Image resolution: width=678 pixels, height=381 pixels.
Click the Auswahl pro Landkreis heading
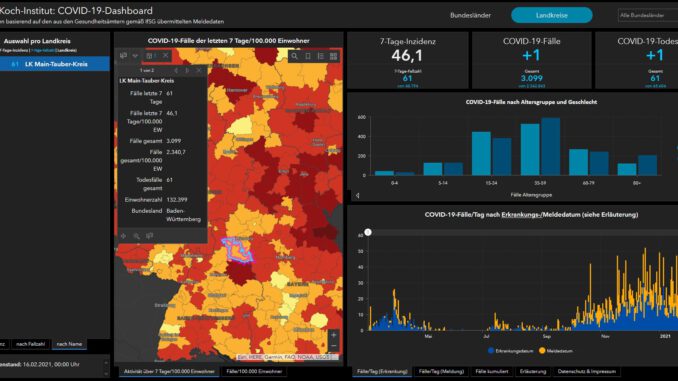click(37, 41)
